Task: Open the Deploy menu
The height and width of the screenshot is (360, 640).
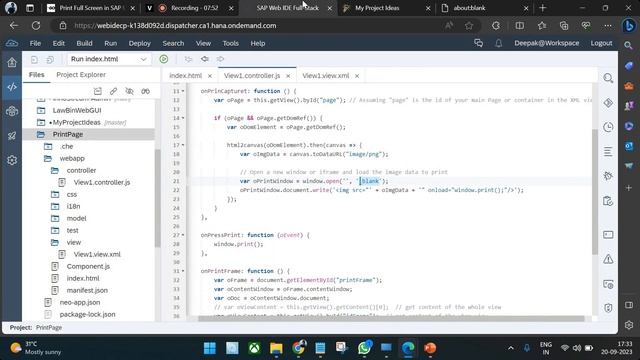Action: pyautogui.click(x=140, y=43)
